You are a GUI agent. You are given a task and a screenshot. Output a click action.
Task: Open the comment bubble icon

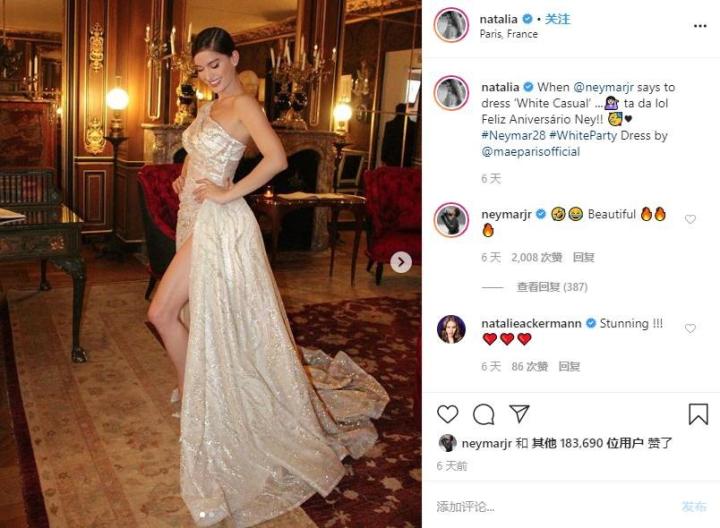(x=484, y=414)
